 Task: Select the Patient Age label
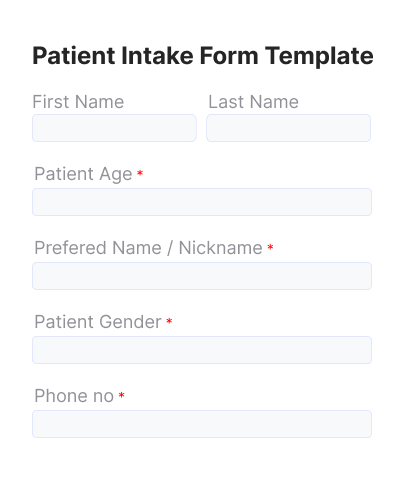(83, 174)
